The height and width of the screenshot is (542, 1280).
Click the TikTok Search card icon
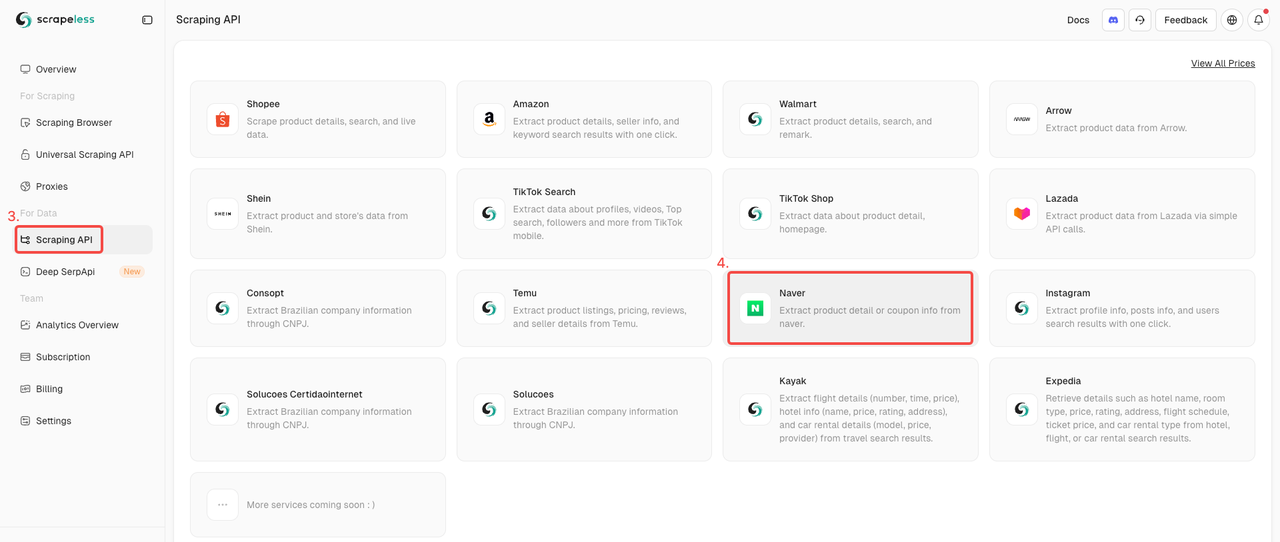coord(489,213)
